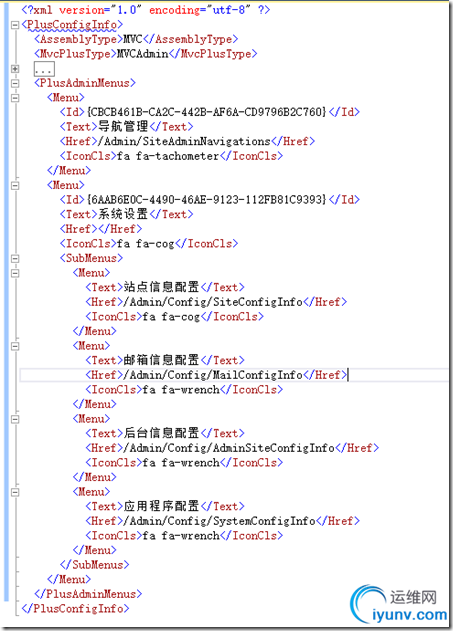Click the MvcPlusType MVCAdmin line
The height and width of the screenshot is (631, 453).
(146, 54)
